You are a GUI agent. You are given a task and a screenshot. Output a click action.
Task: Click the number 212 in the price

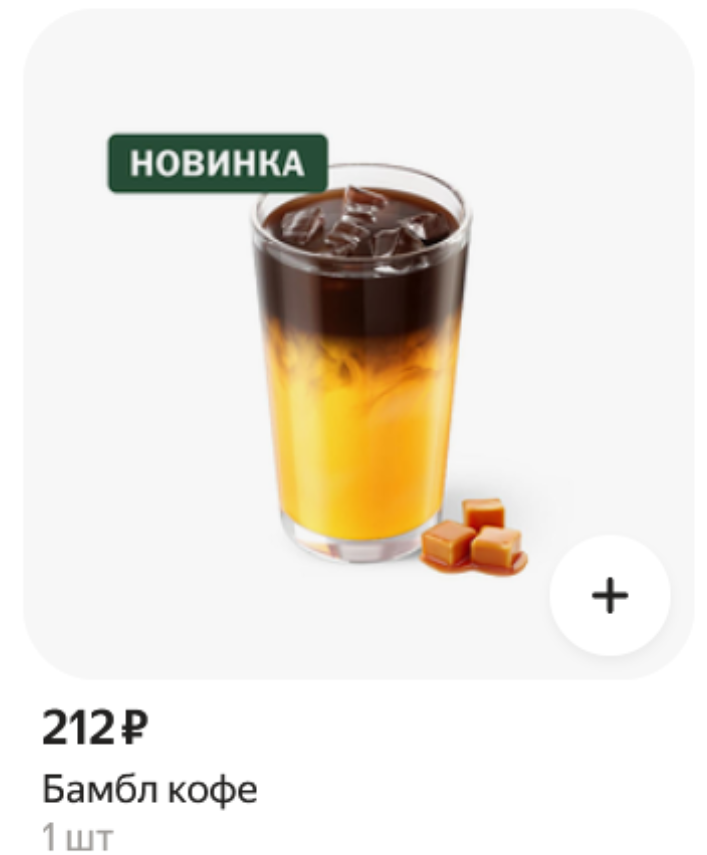(x=78, y=729)
